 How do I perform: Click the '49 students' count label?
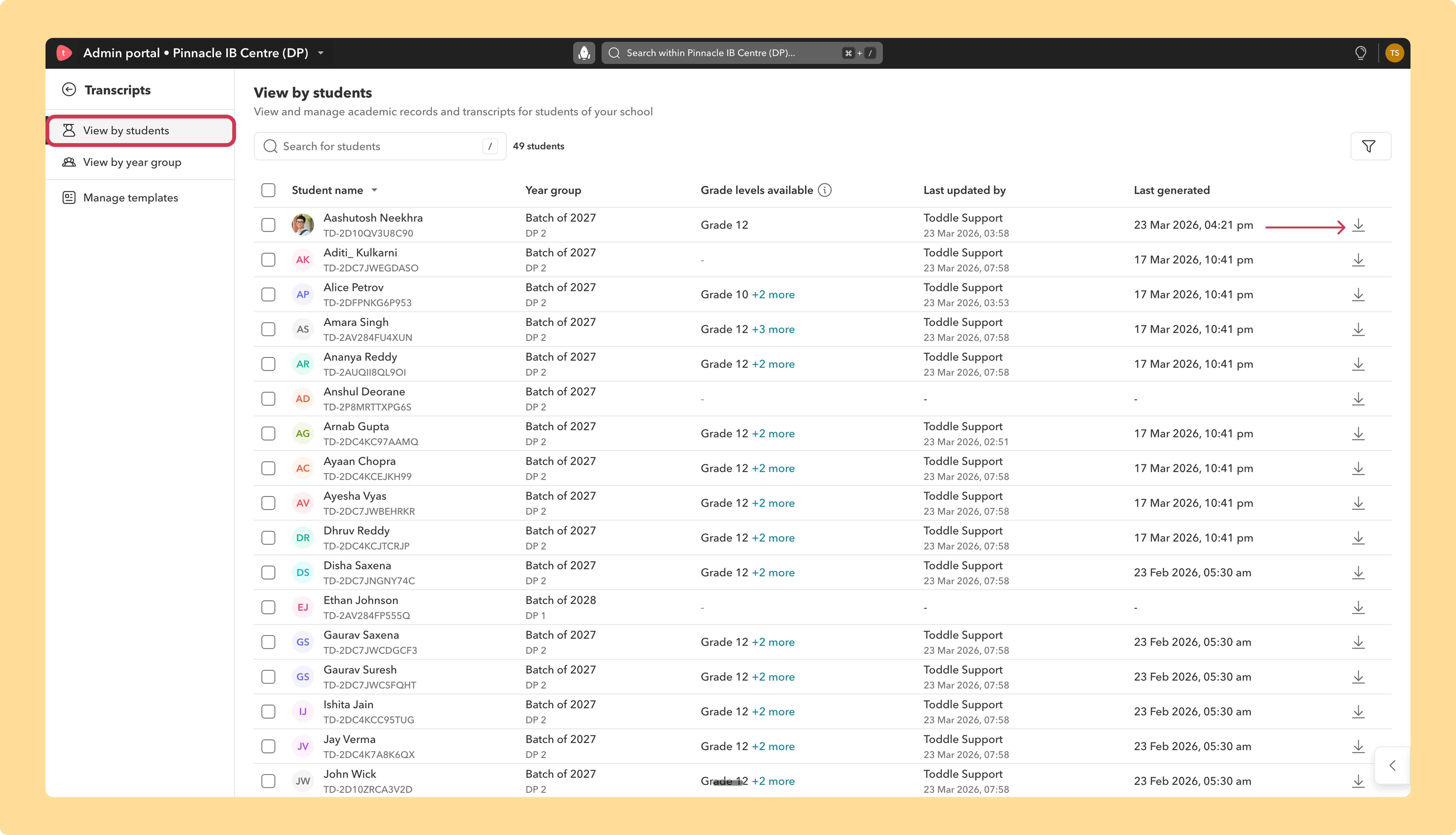tap(538, 146)
